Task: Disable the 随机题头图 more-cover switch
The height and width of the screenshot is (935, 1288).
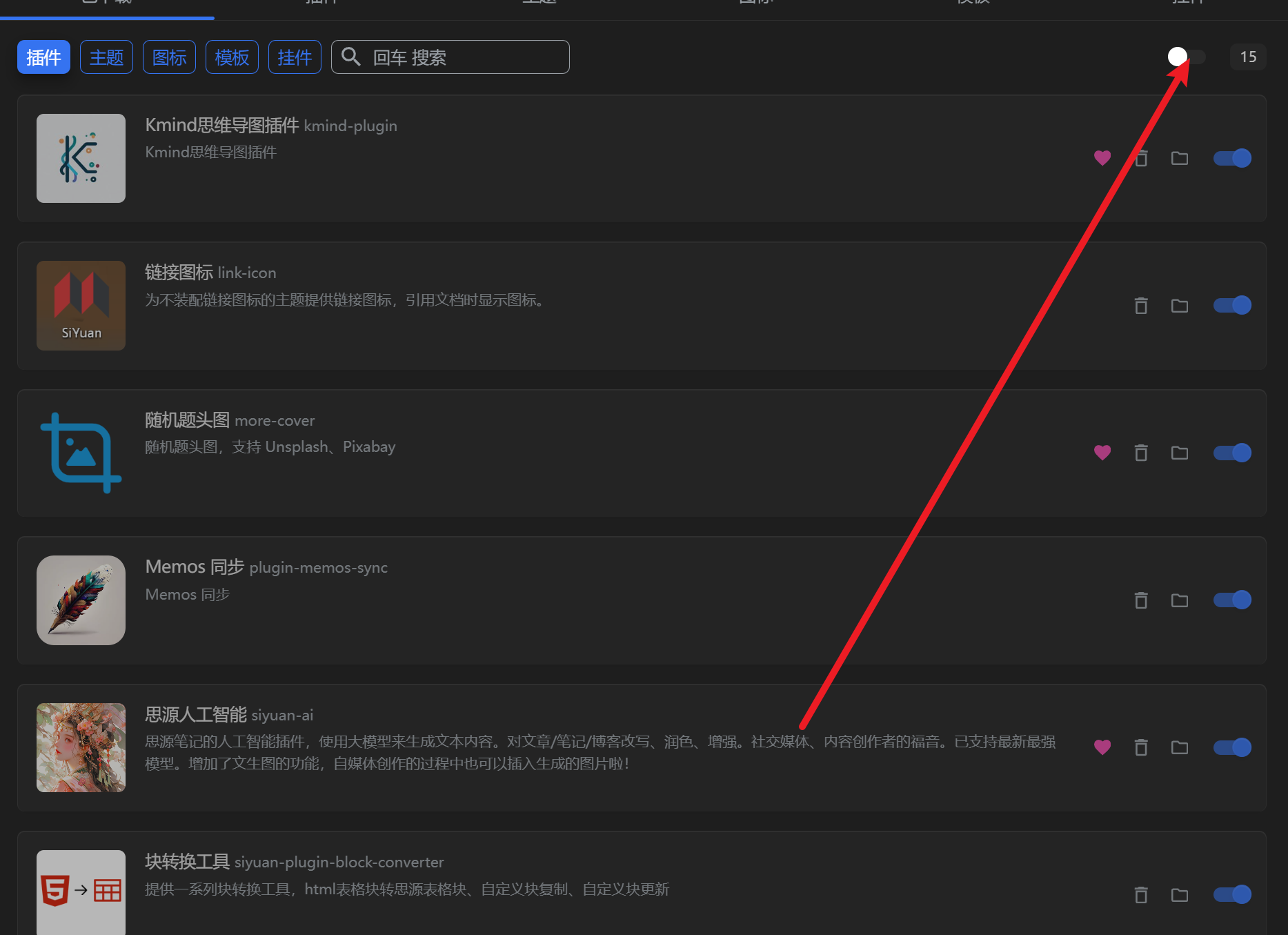Action: 1232,453
